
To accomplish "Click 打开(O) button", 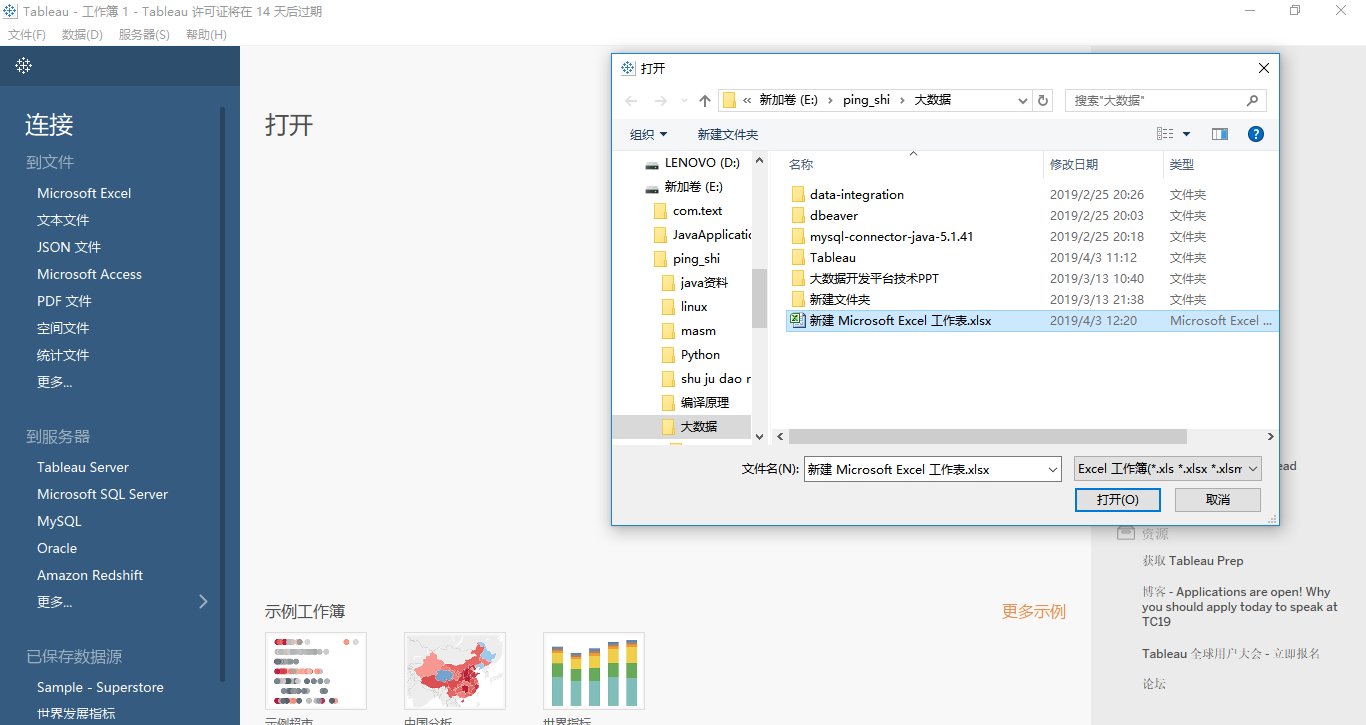I will pyautogui.click(x=1117, y=499).
